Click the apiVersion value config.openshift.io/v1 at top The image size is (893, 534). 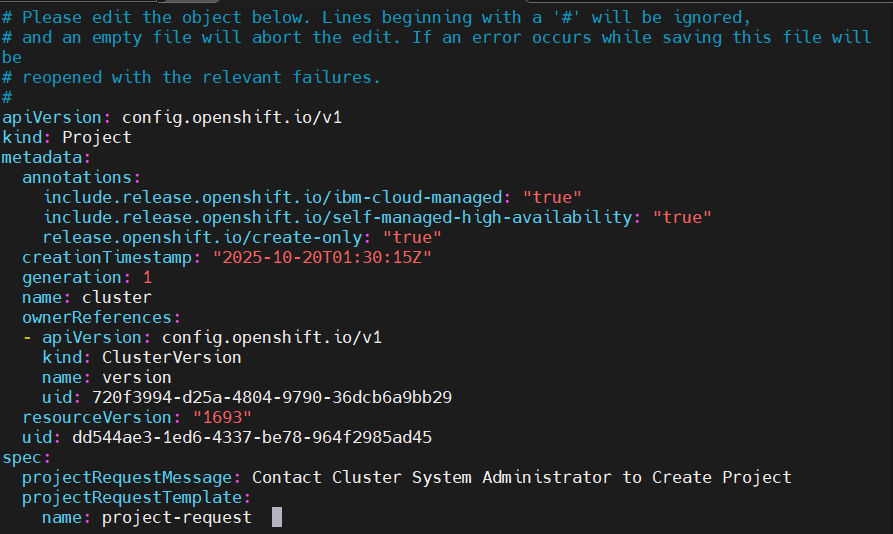point(231,117)
